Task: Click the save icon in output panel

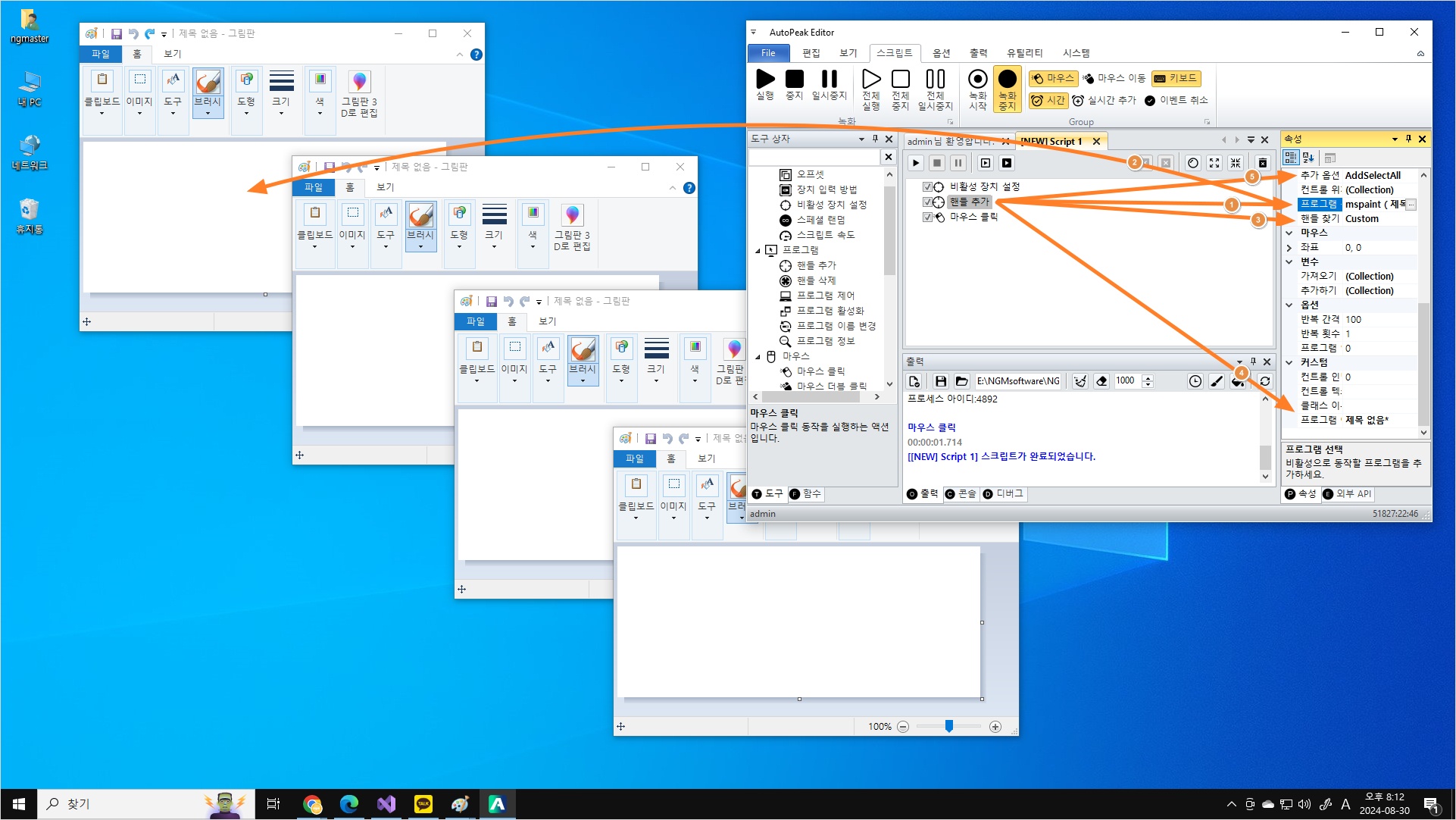Action: pos(940,381)
